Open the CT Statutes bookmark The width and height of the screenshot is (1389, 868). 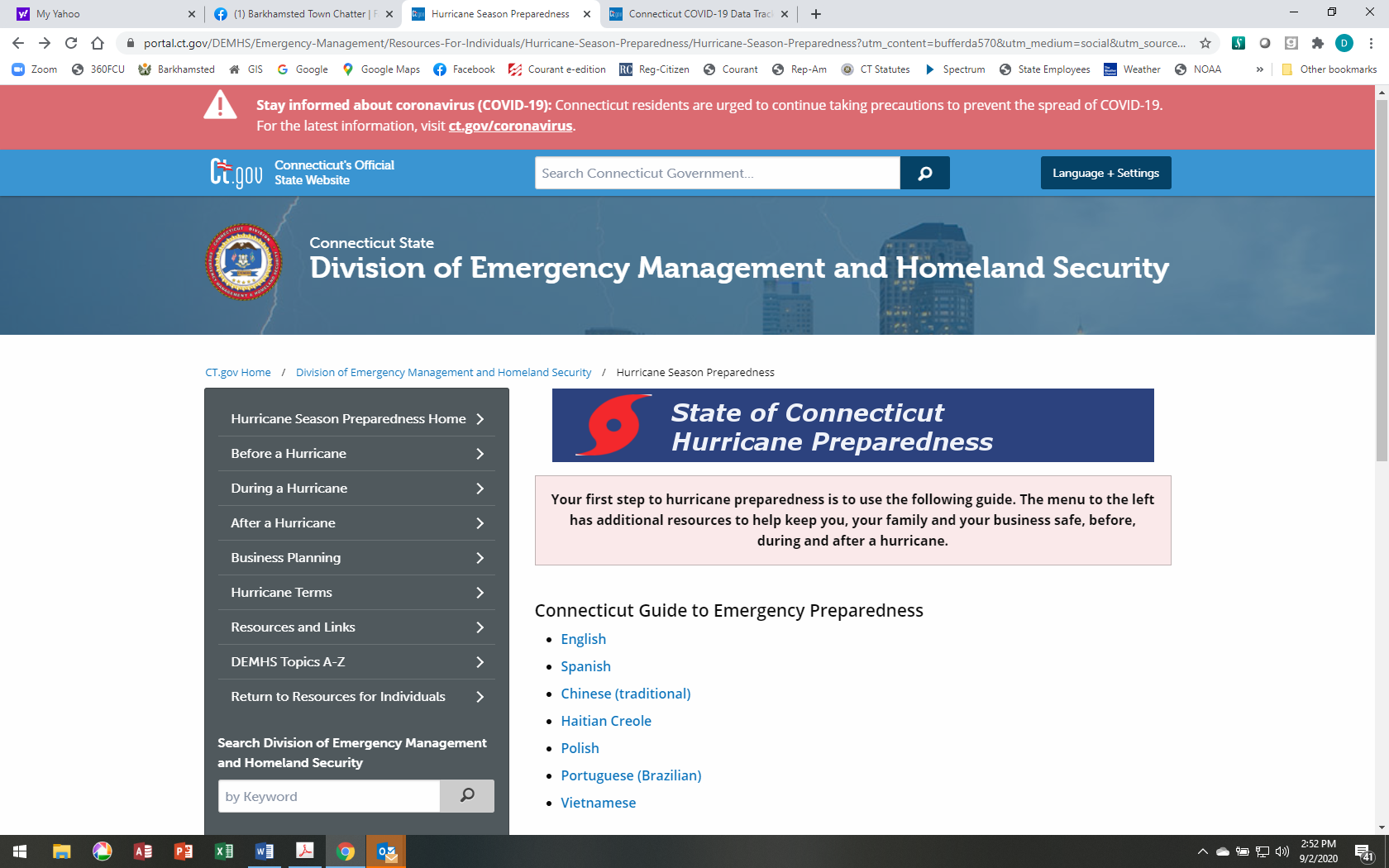click(x=876, y=69)
